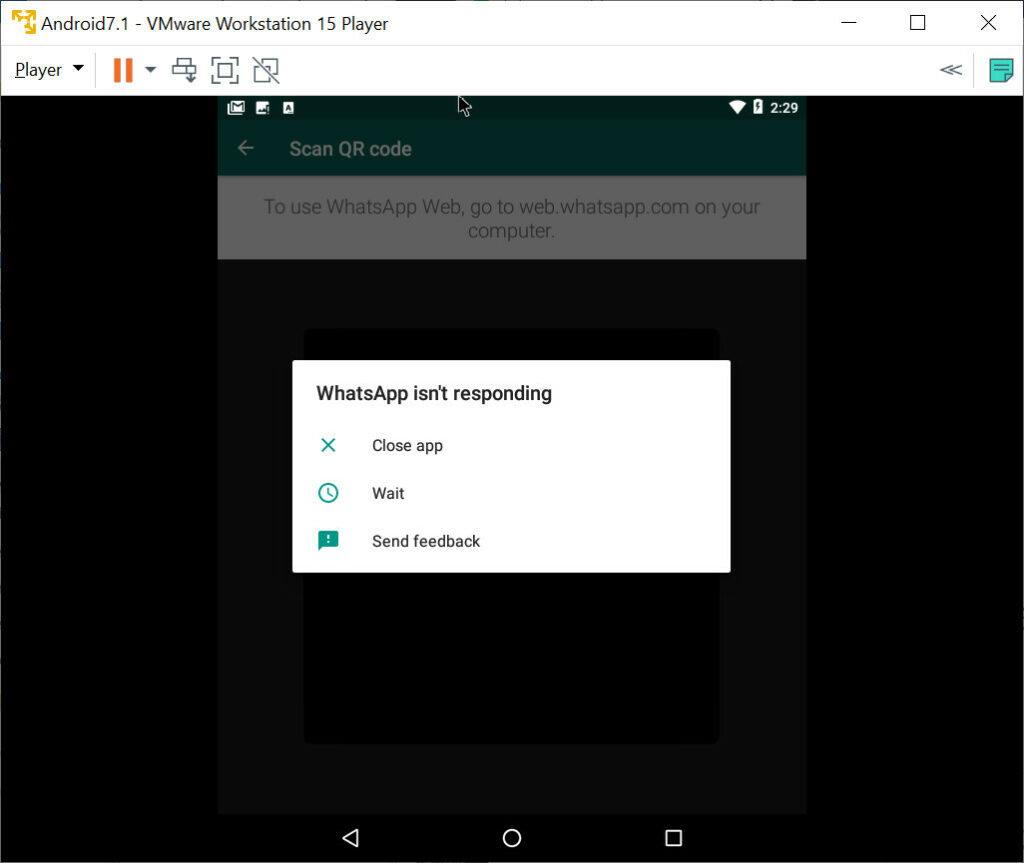
Task: Tap the battery charging icon
Action: pos(758,106)
